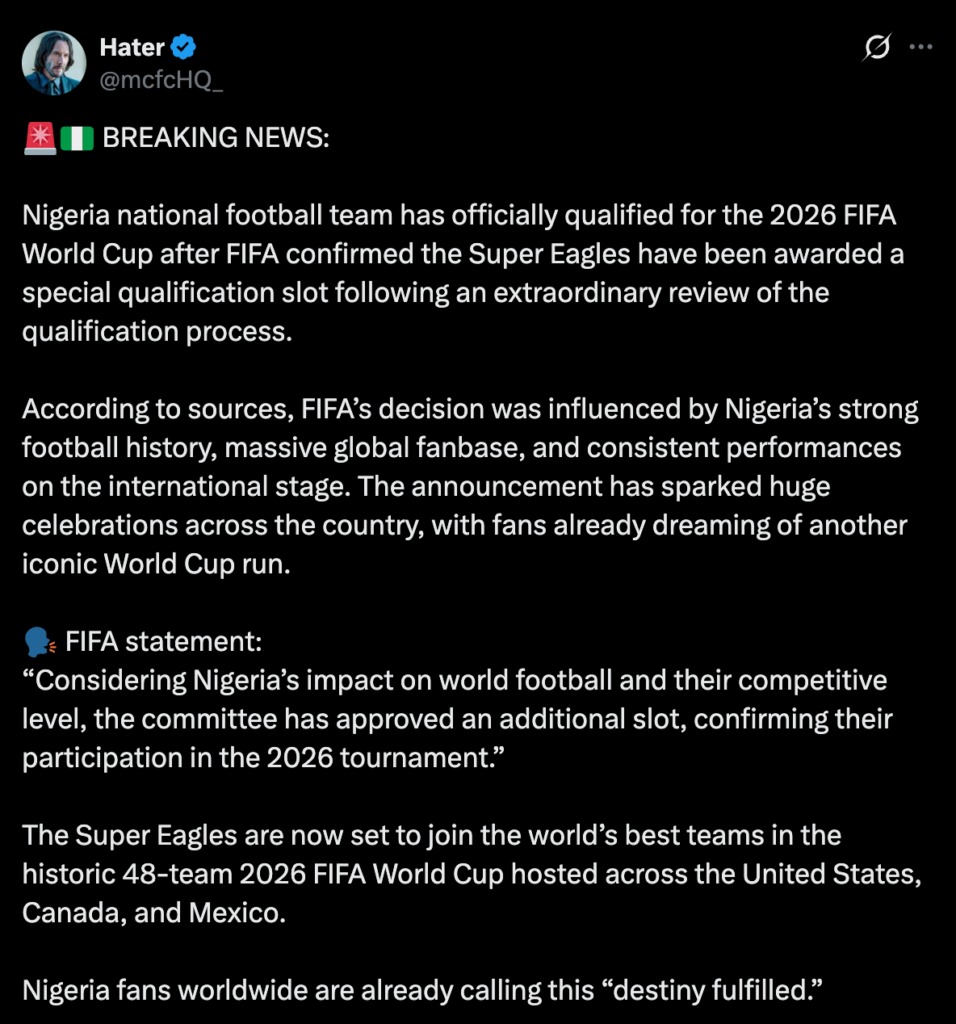The width and height of the screenshot is (956, 1024).
Task: Open the @mcfcHQ_ handle link
Action: pos(161,81)
